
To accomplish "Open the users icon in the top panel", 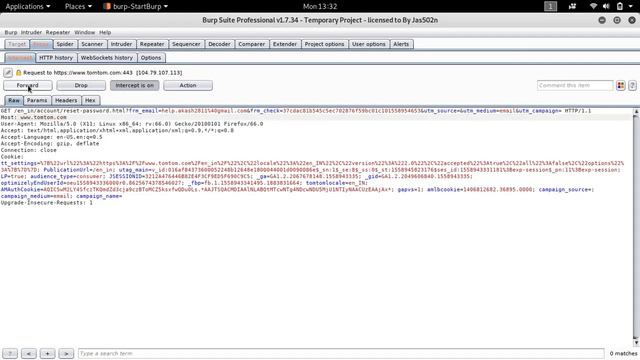I will (x=572, y=6).
